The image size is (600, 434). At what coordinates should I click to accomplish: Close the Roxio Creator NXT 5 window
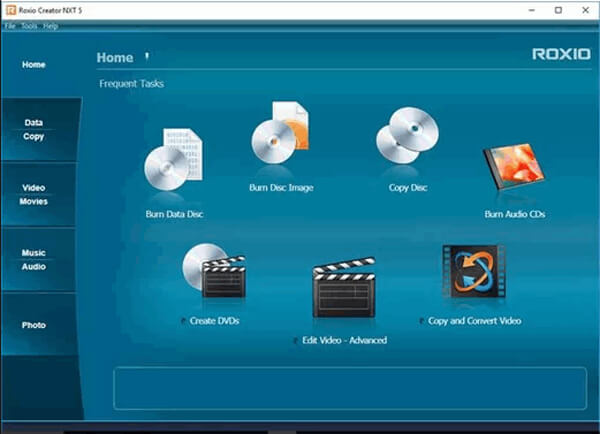pyautogui.click(x=585, y=10)
